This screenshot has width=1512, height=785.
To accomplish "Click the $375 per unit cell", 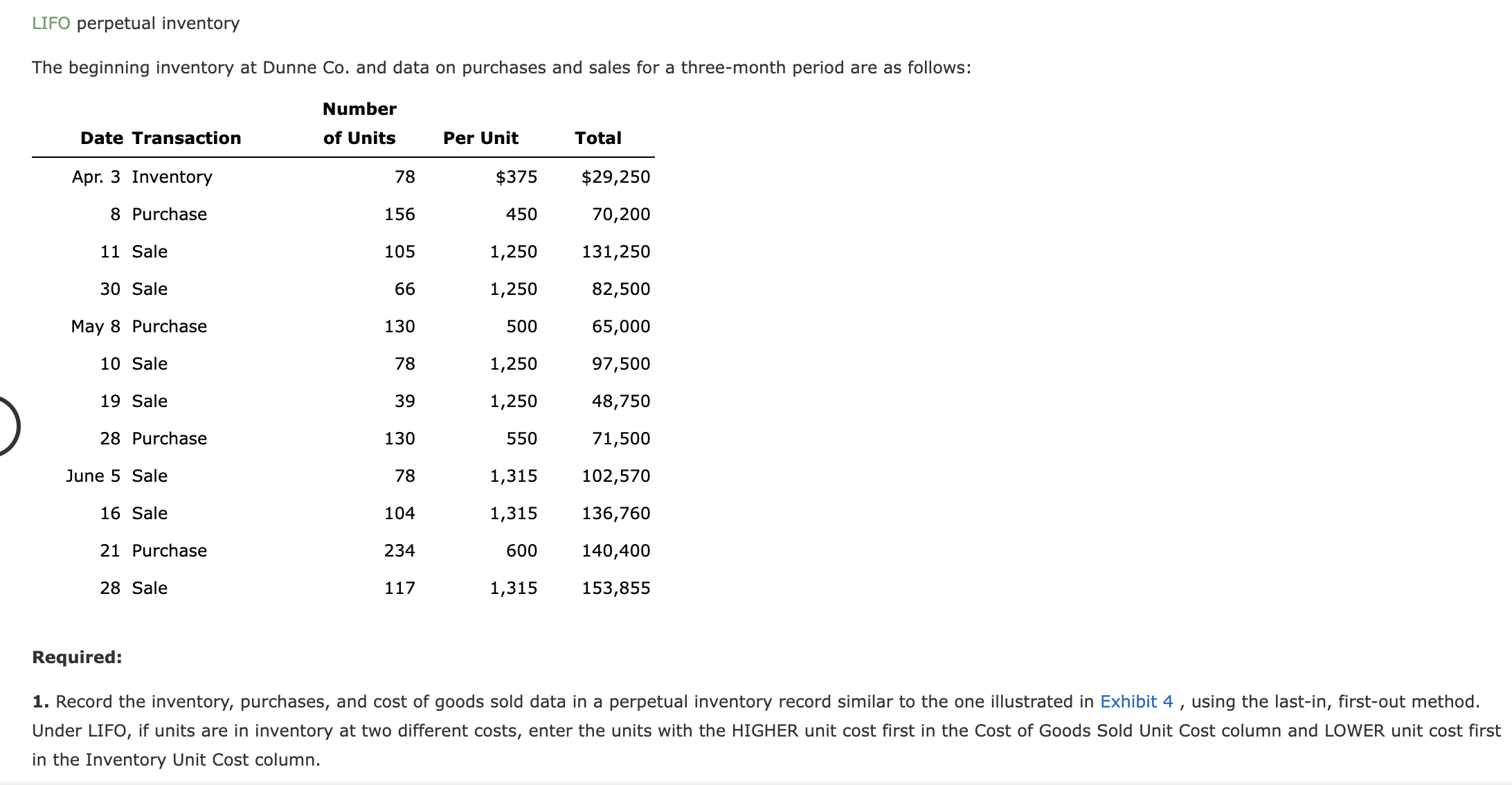I will click(516, 177).
